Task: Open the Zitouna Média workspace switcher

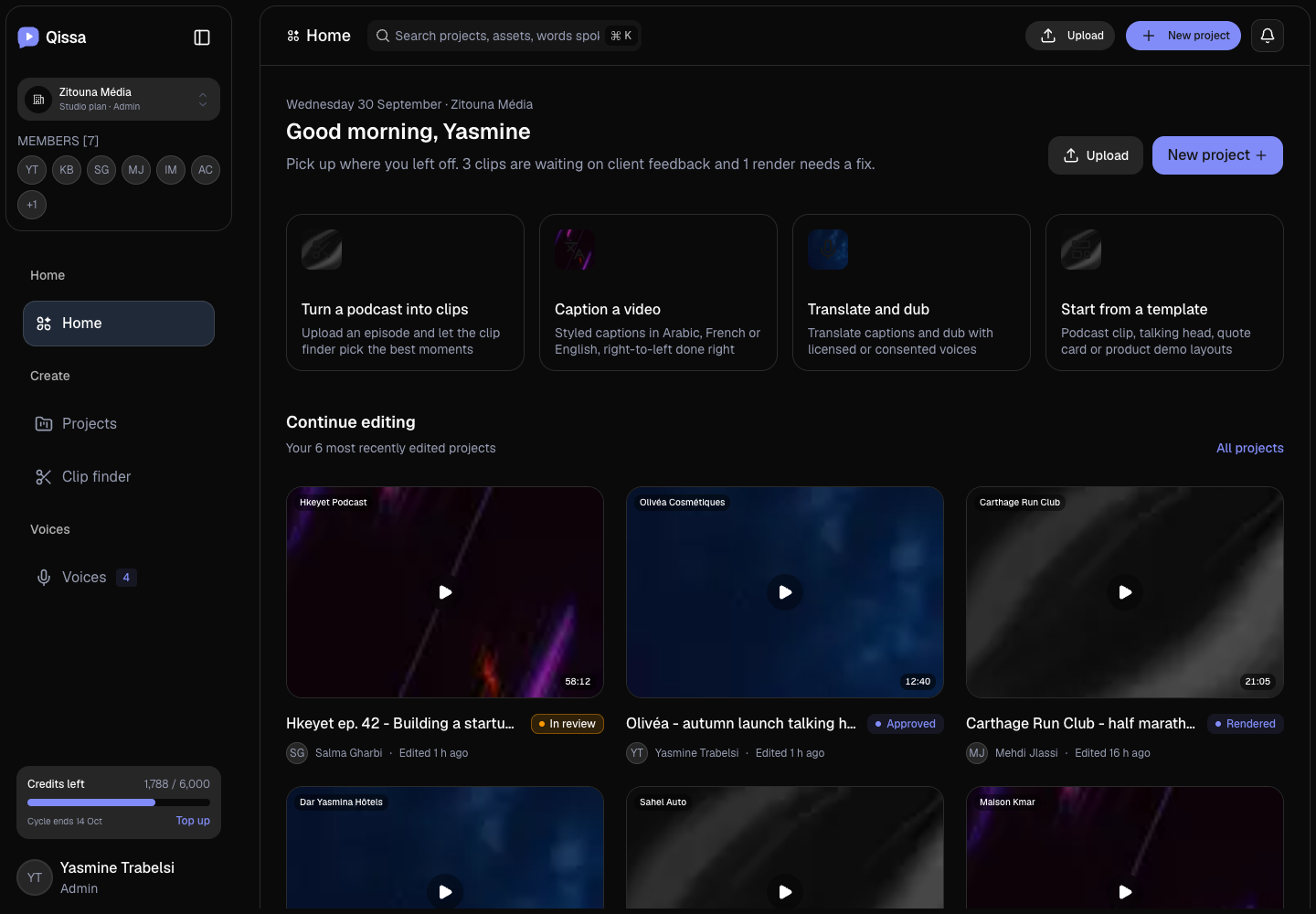Action: pos(119,99)
